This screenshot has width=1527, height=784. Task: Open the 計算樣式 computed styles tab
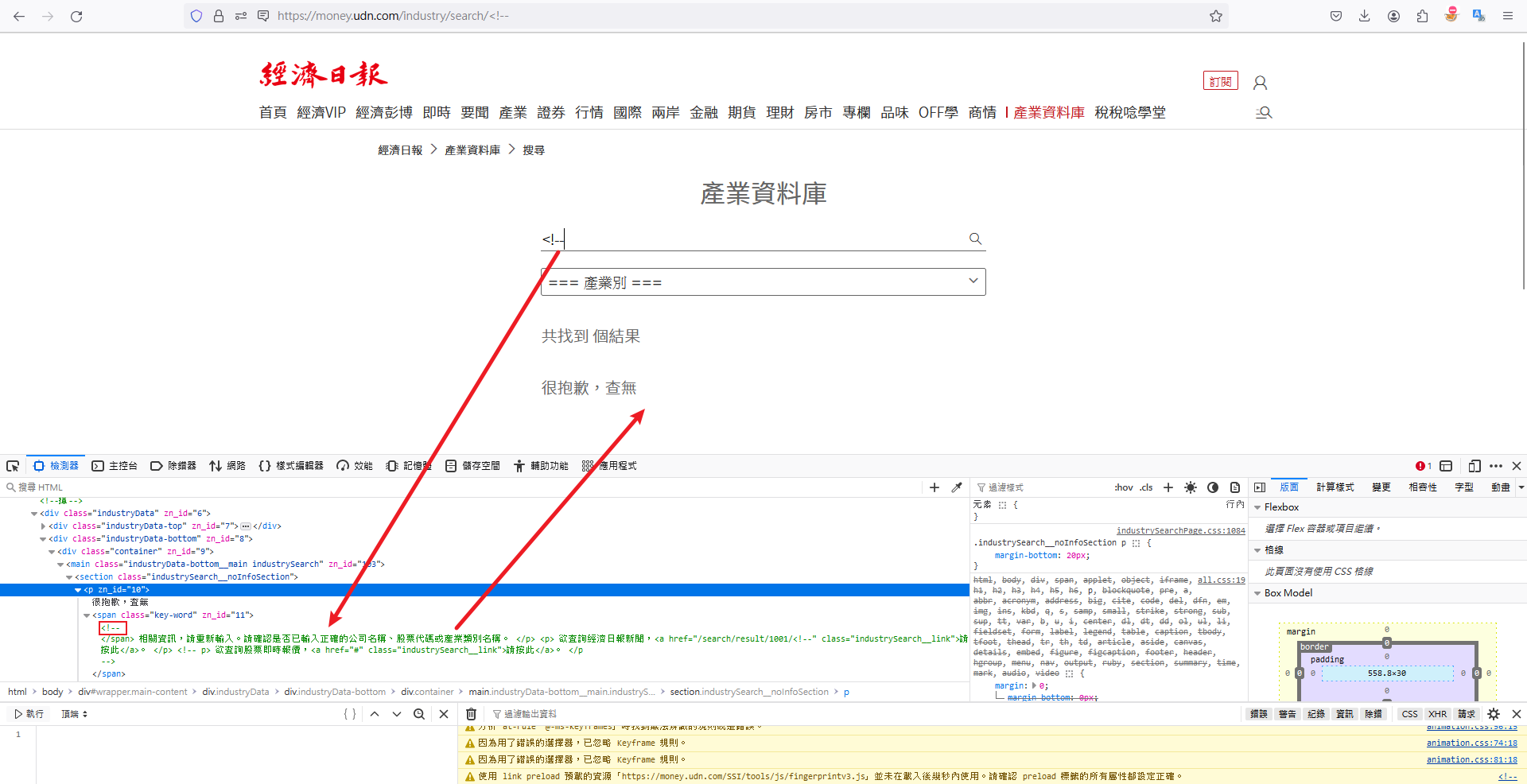click(1335, 487)
